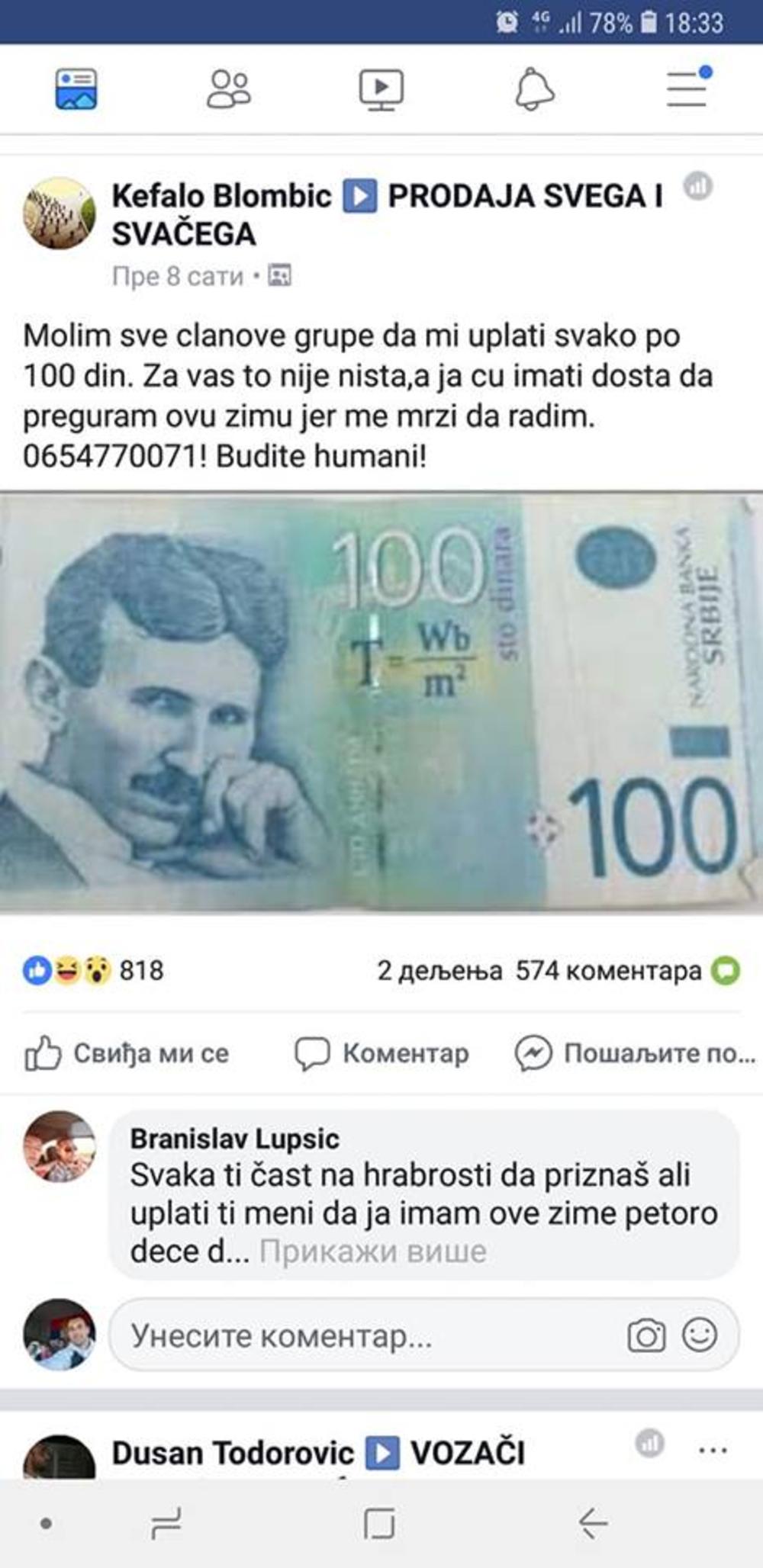Open three-dot options on Dusan Todorovic post
Screen dimensions: 763x1568
click(x=713, y=1450)
